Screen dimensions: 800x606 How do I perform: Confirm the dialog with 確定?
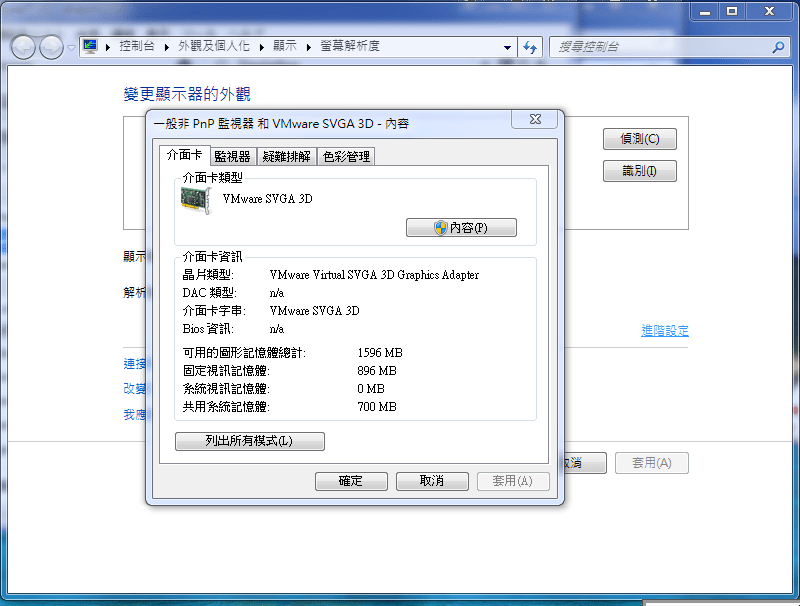(351, 481)
